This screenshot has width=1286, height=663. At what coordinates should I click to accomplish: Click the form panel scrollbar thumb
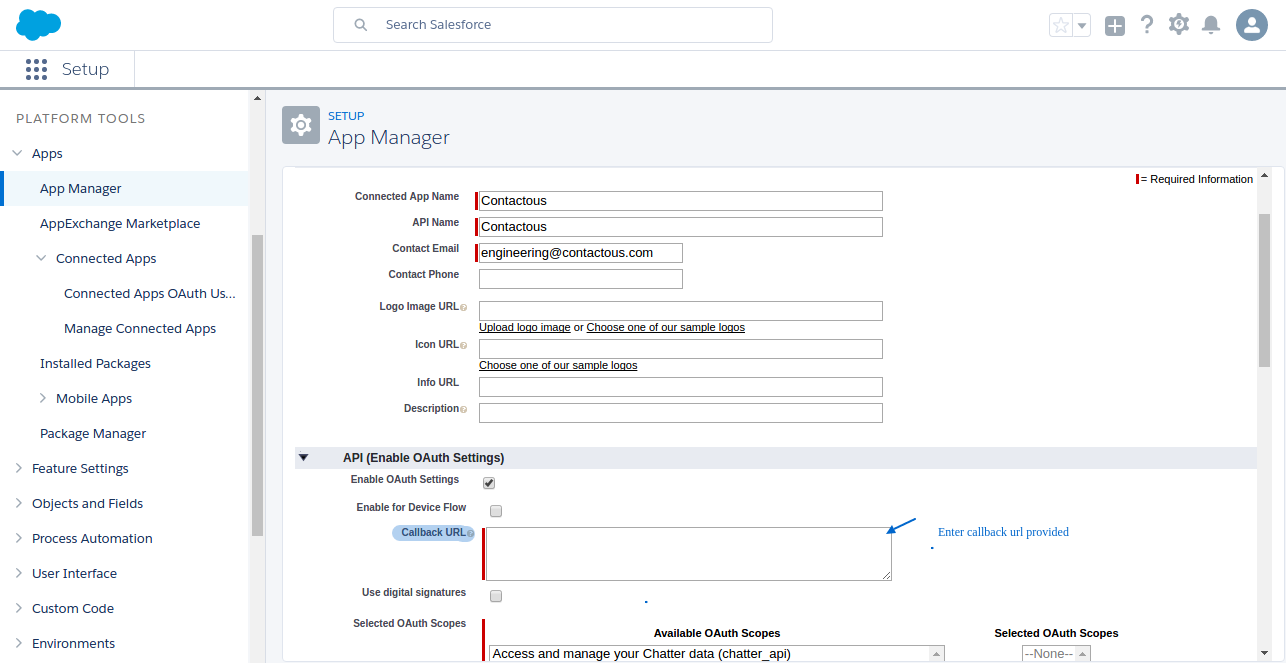[1264, 290]
